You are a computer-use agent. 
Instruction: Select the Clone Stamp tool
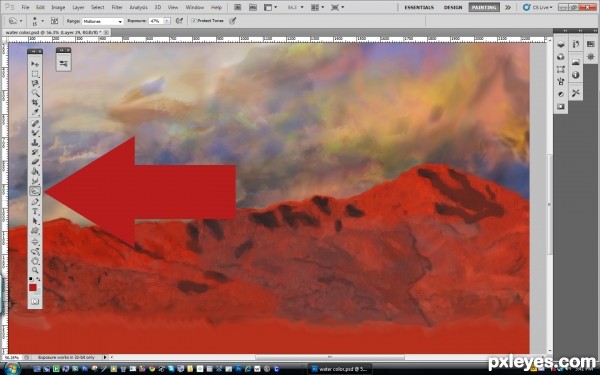point(35,142)
